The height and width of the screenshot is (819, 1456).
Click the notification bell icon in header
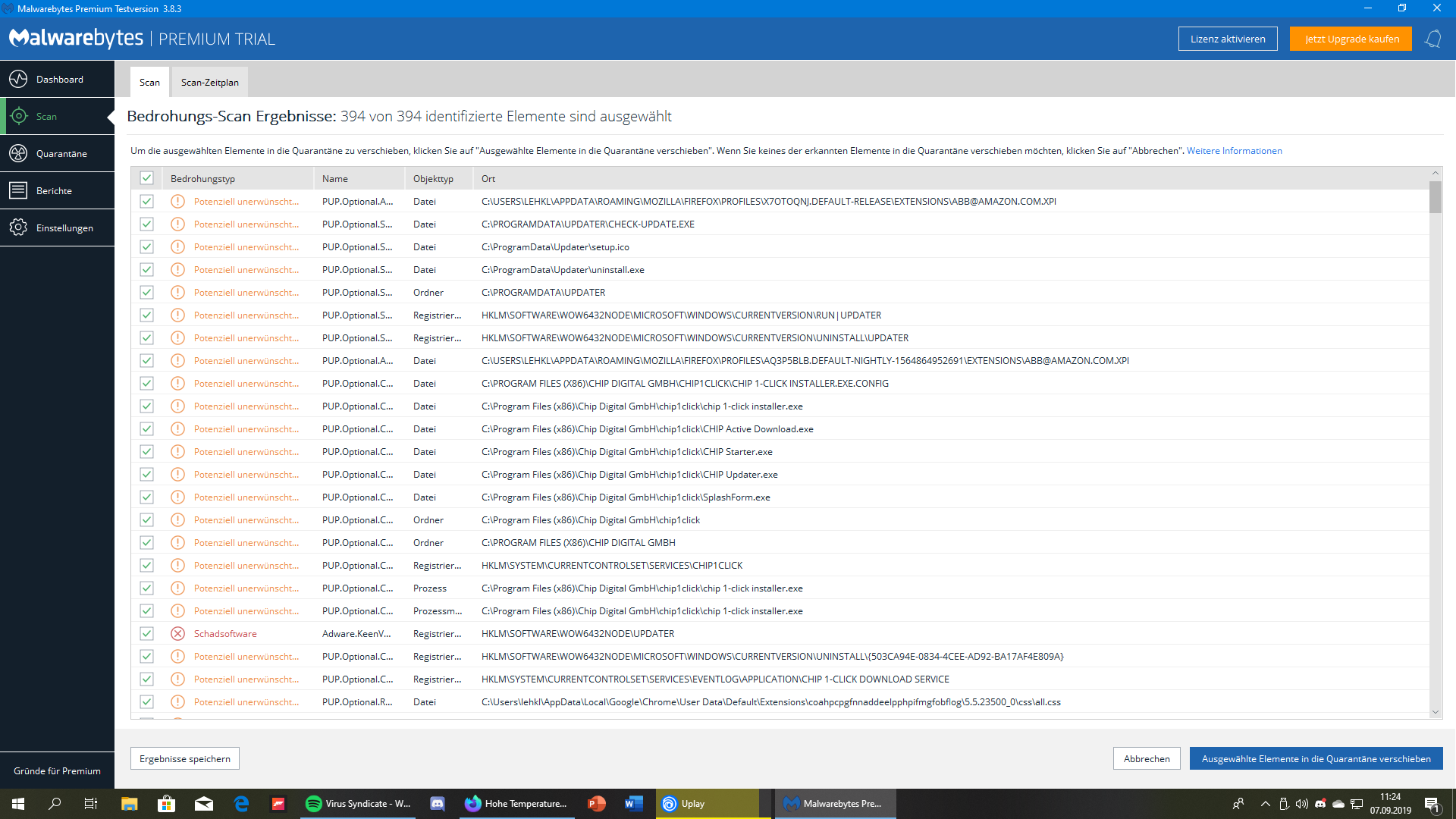coord(1432,39)
